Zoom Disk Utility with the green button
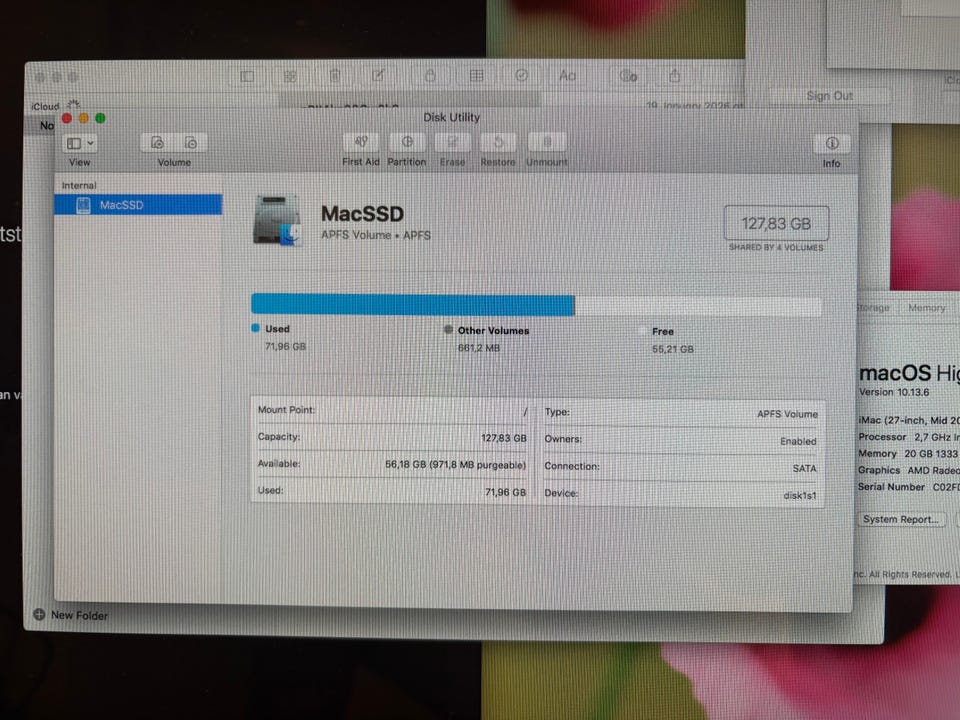Image resolution: width=960 pixels, height=720 pixels. coord(100,118)
